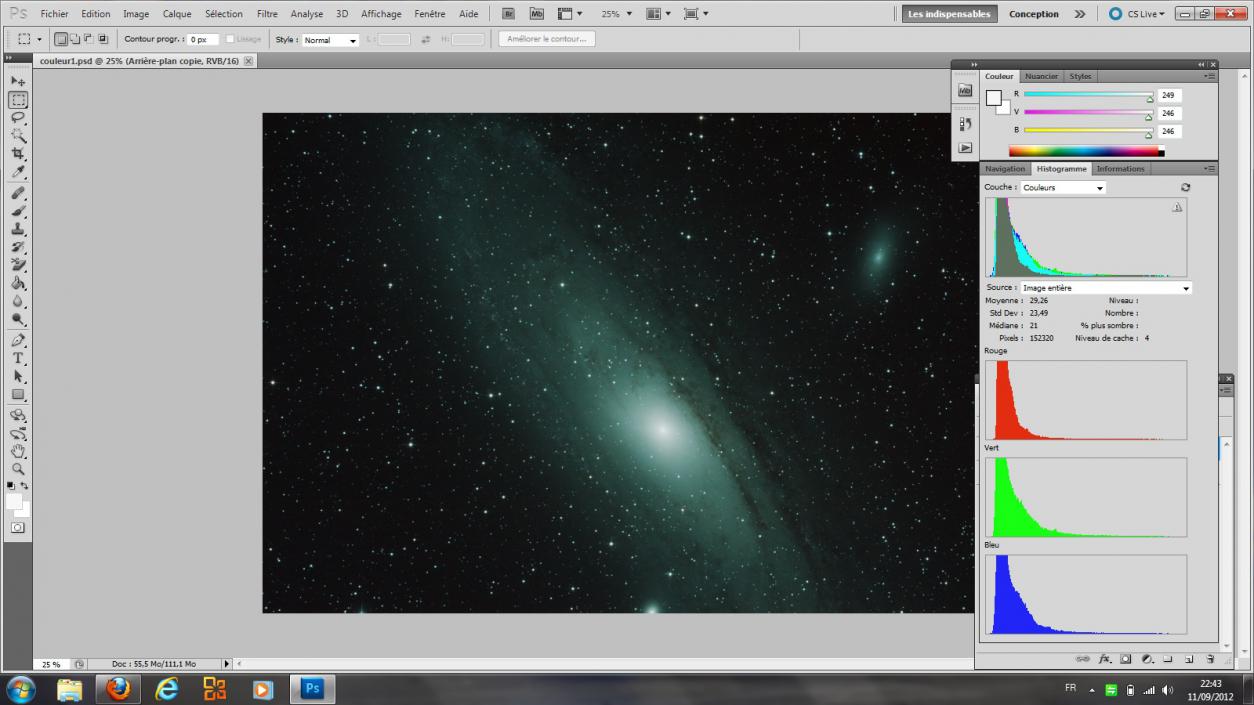The image size is (1254, 705).
Task: Launch Adobe Bridge from the application bar
Action: pos(508,14)
